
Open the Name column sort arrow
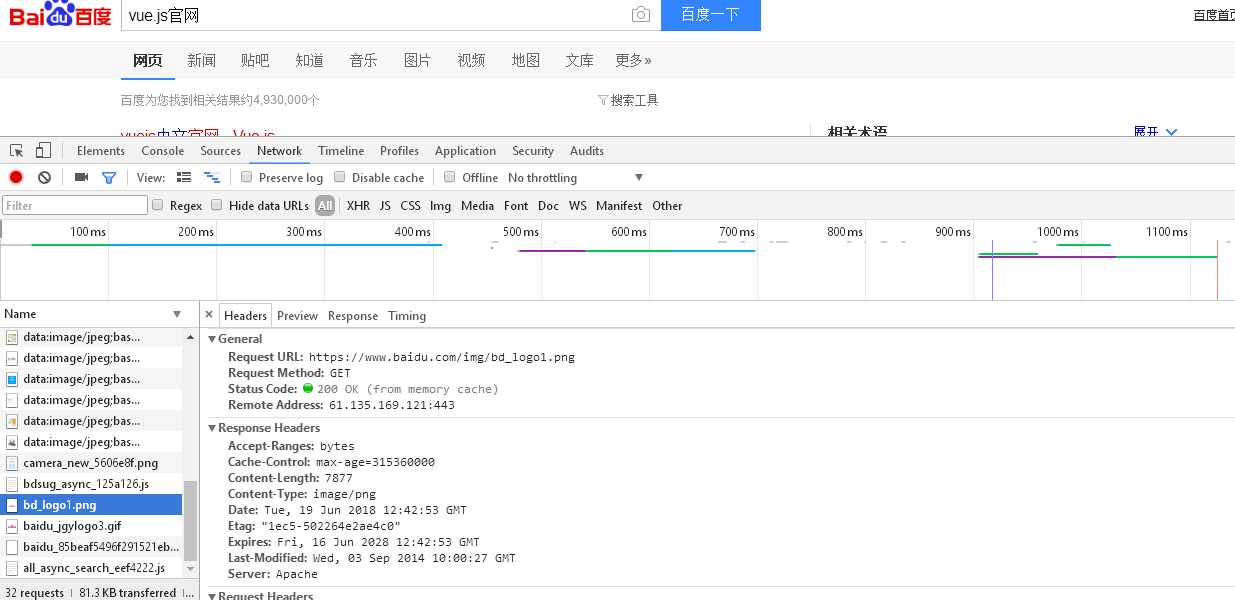(x=177, y=314)
